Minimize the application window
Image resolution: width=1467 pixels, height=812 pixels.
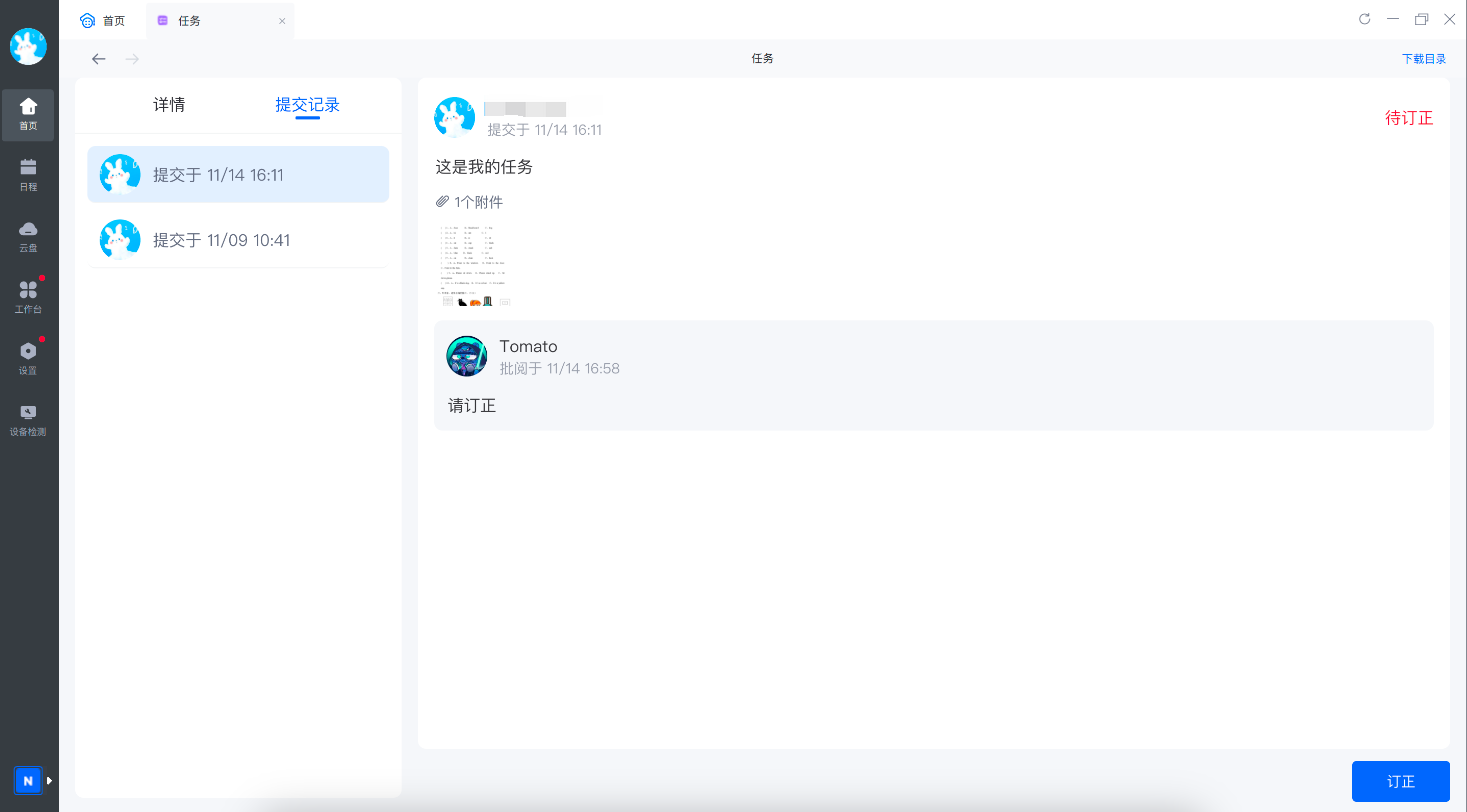pyautogui.click(x=1392, y=19)
